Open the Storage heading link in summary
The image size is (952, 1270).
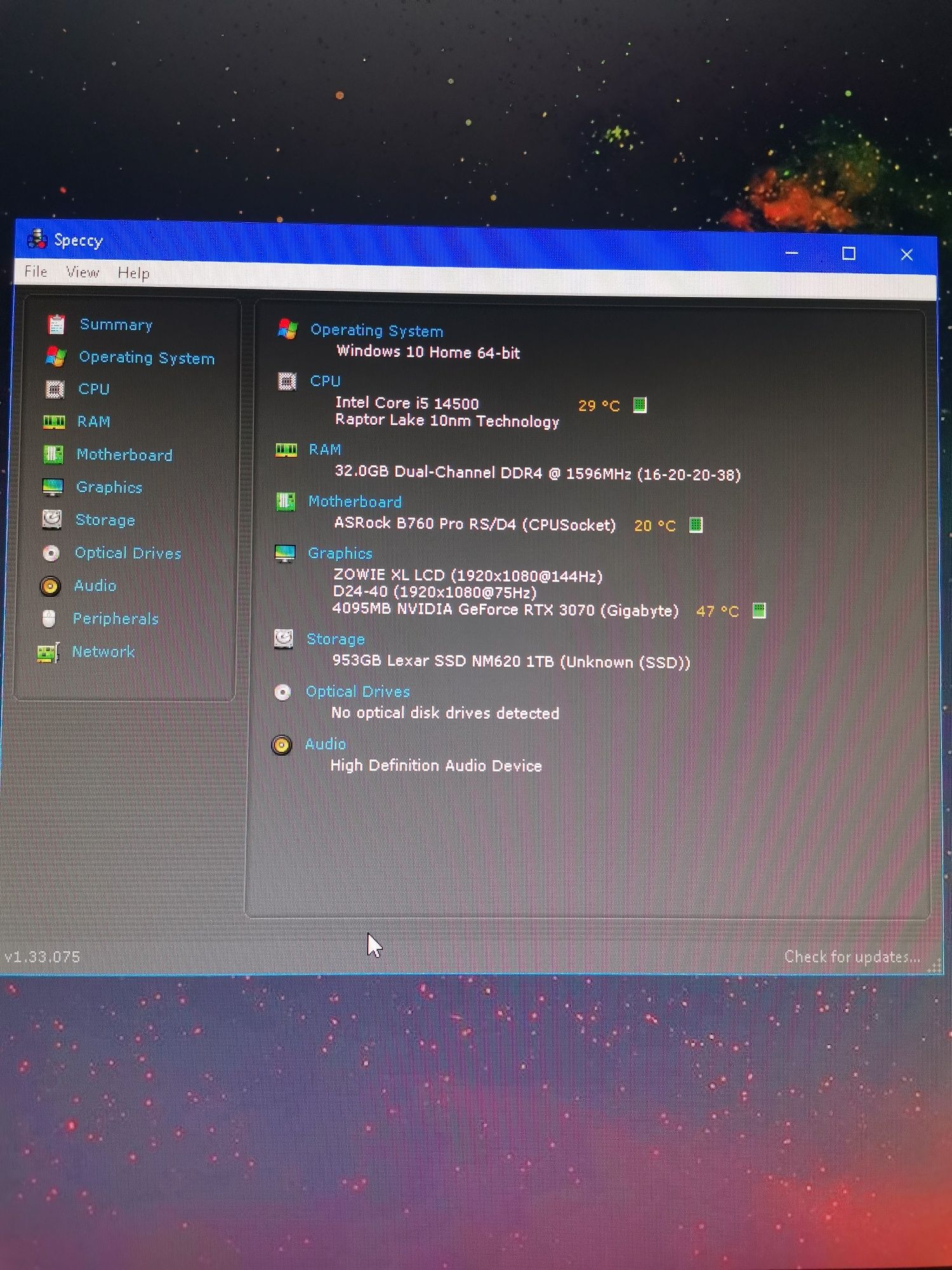point(336,639)
